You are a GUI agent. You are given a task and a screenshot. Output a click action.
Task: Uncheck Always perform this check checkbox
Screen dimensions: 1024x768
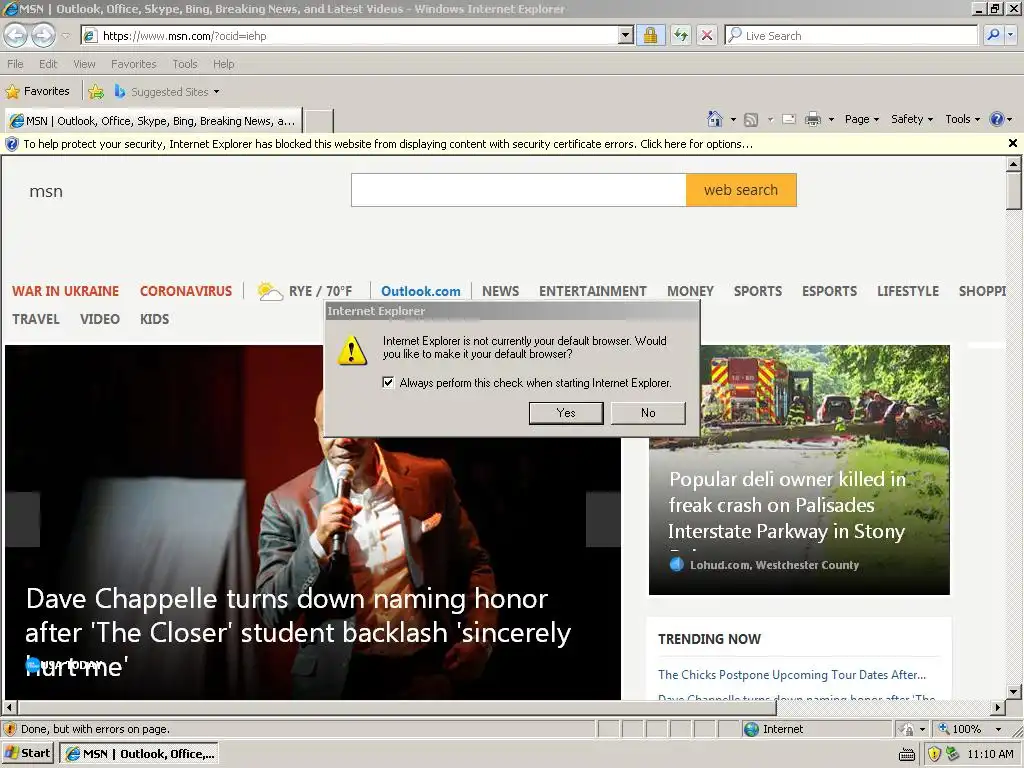388,383
